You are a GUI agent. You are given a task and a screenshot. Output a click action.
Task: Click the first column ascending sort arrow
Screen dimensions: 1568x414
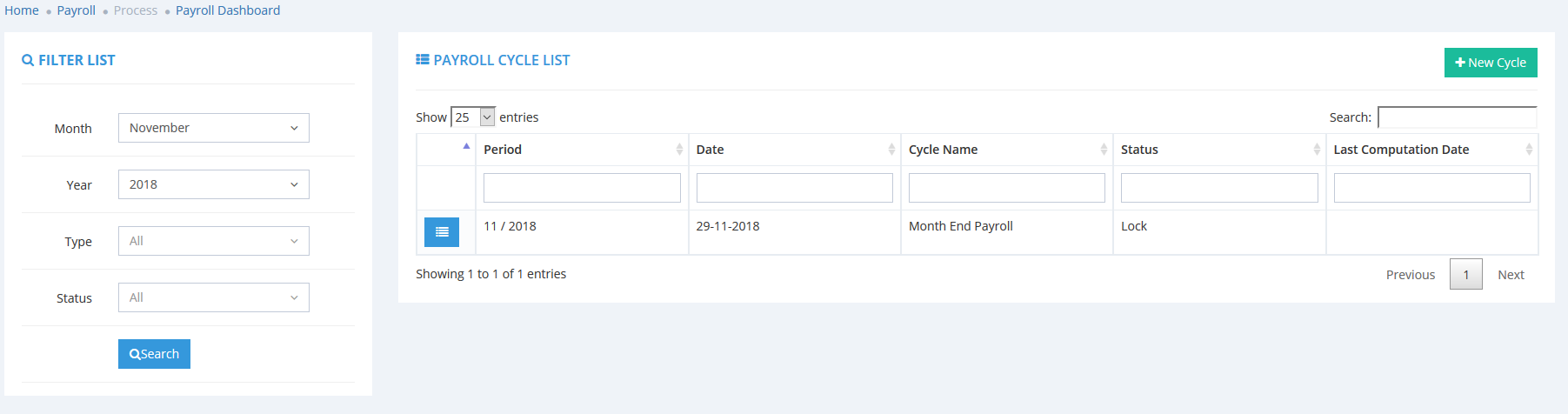pyautogui.click(x=466, y=146)
